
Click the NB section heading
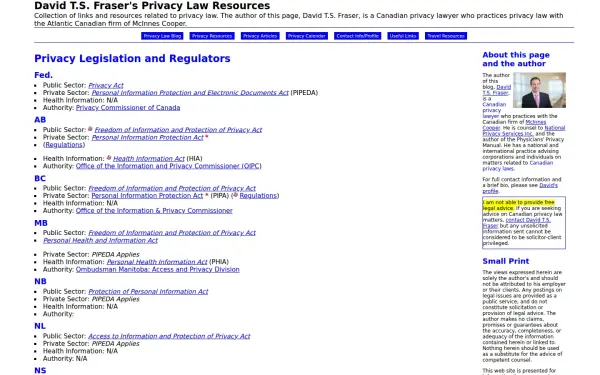point(40,281)
